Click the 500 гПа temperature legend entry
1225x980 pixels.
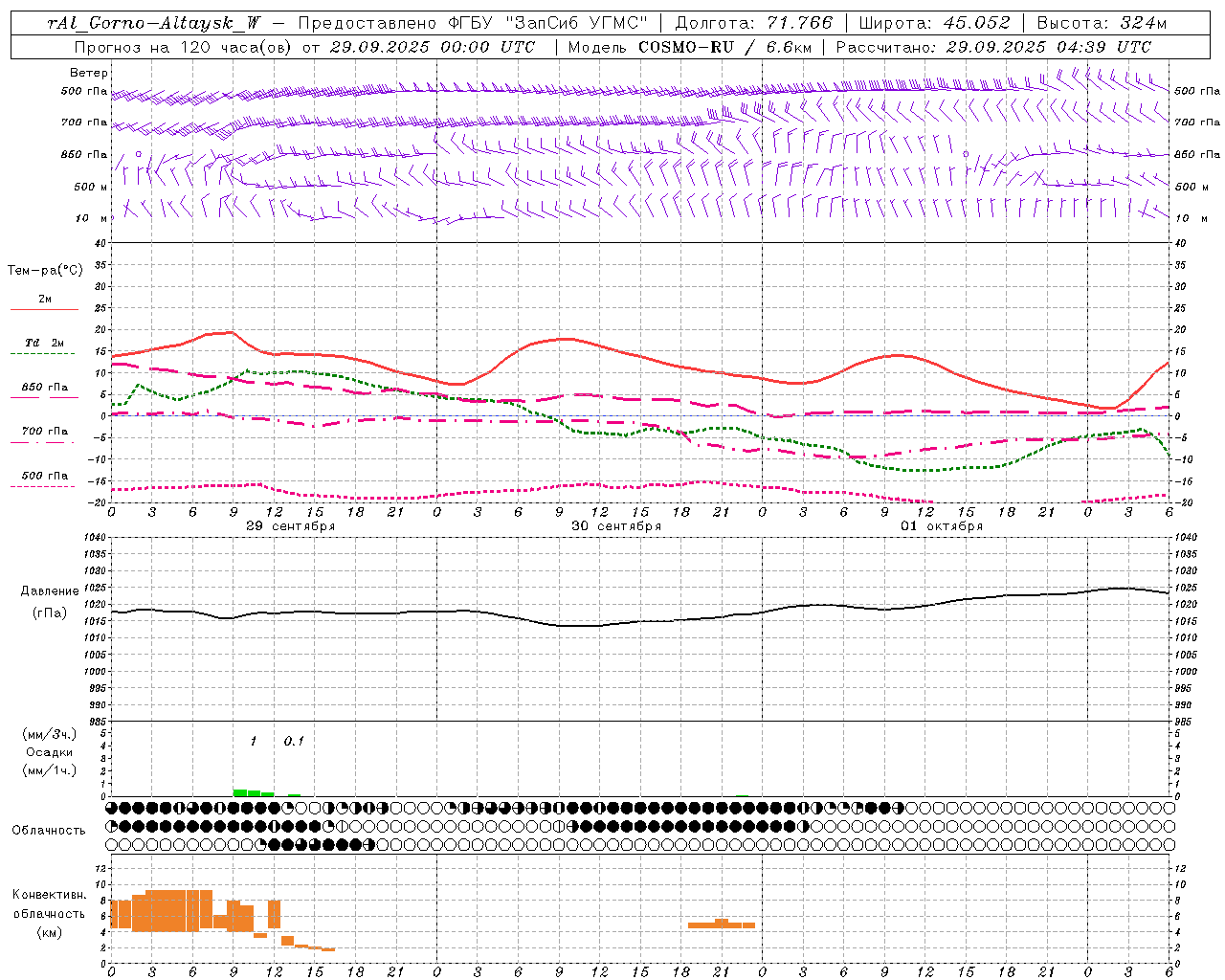(45, 476)
